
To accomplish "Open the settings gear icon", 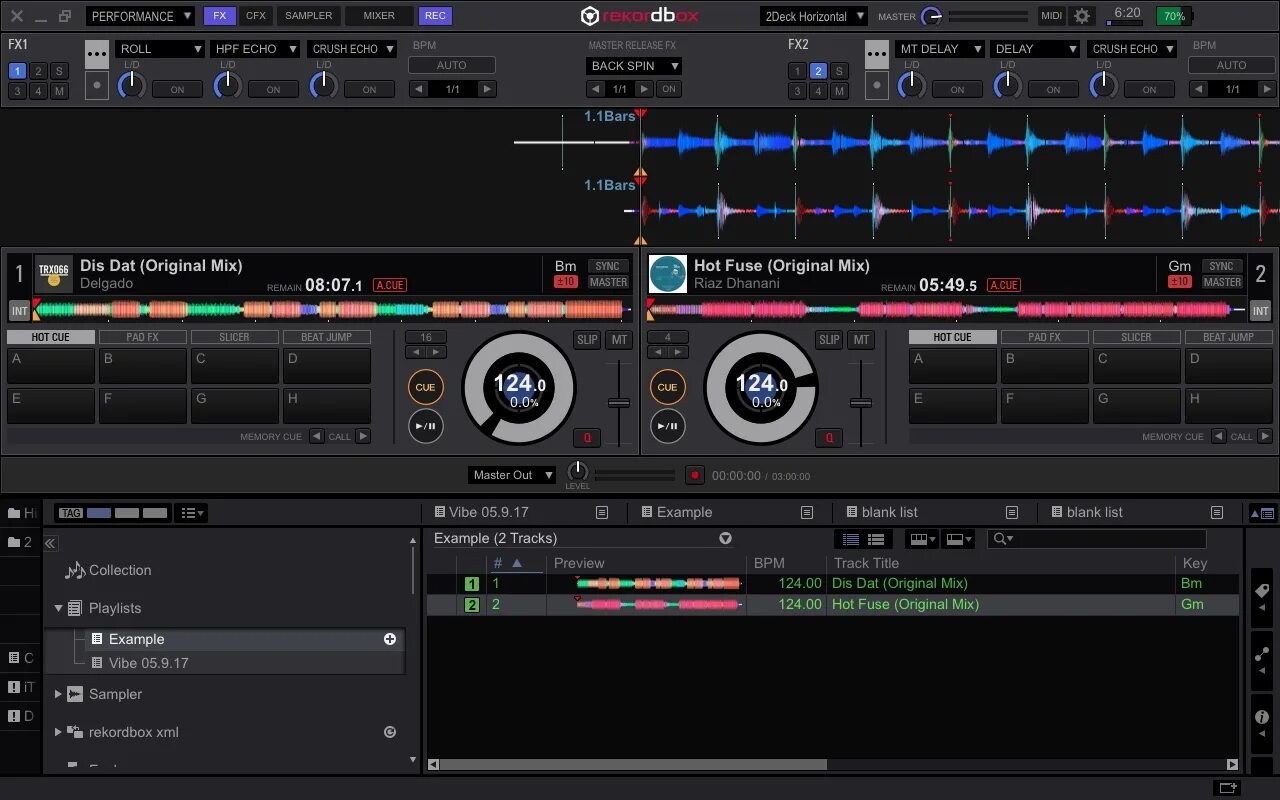I will [1082, 16].
